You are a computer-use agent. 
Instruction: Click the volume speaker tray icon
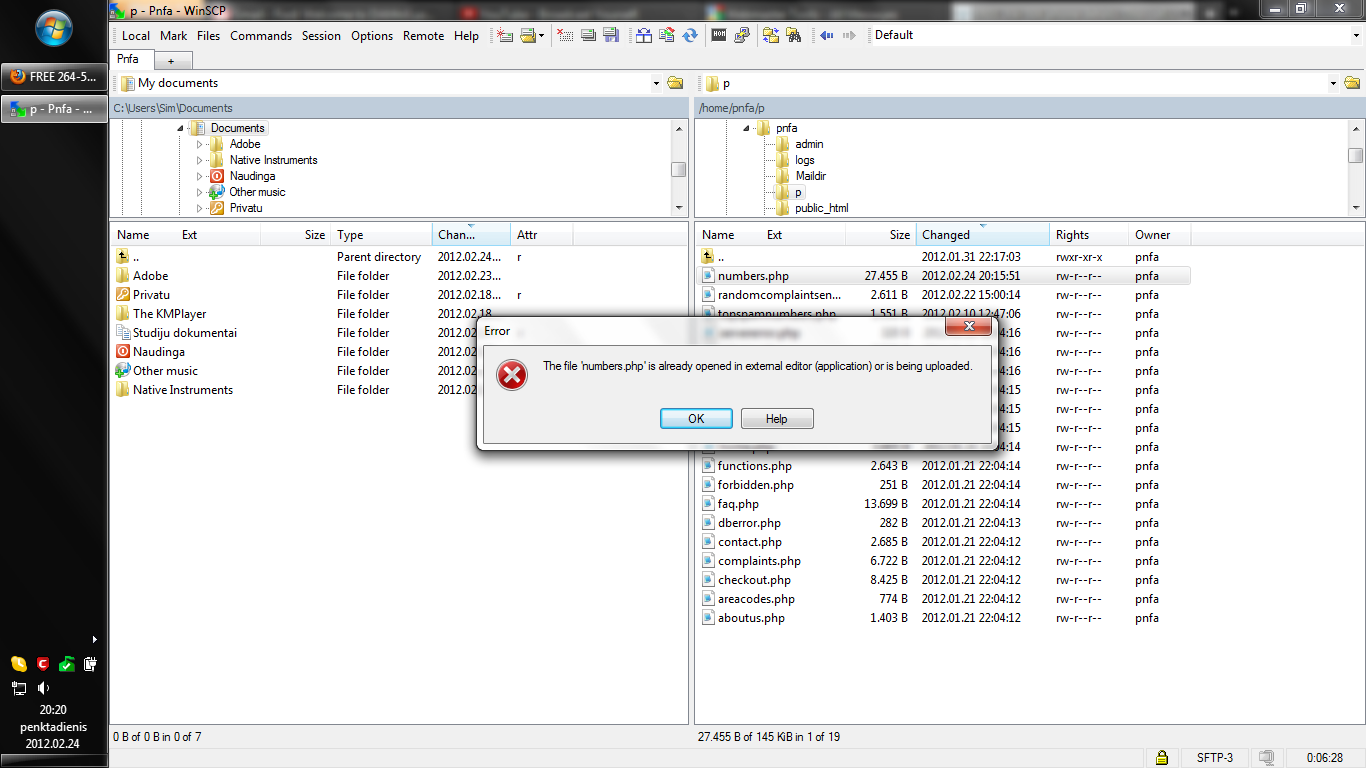[x=43, y=688]
